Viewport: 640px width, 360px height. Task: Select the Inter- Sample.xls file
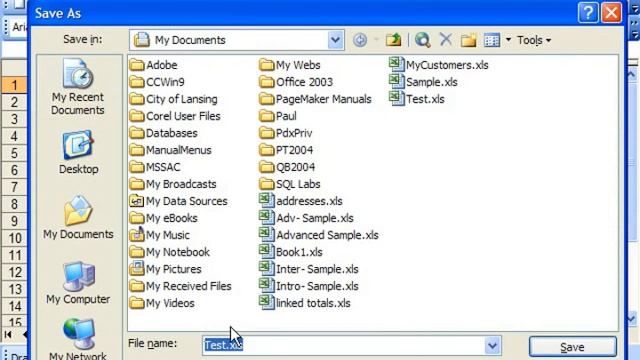(x=309, y=269)
